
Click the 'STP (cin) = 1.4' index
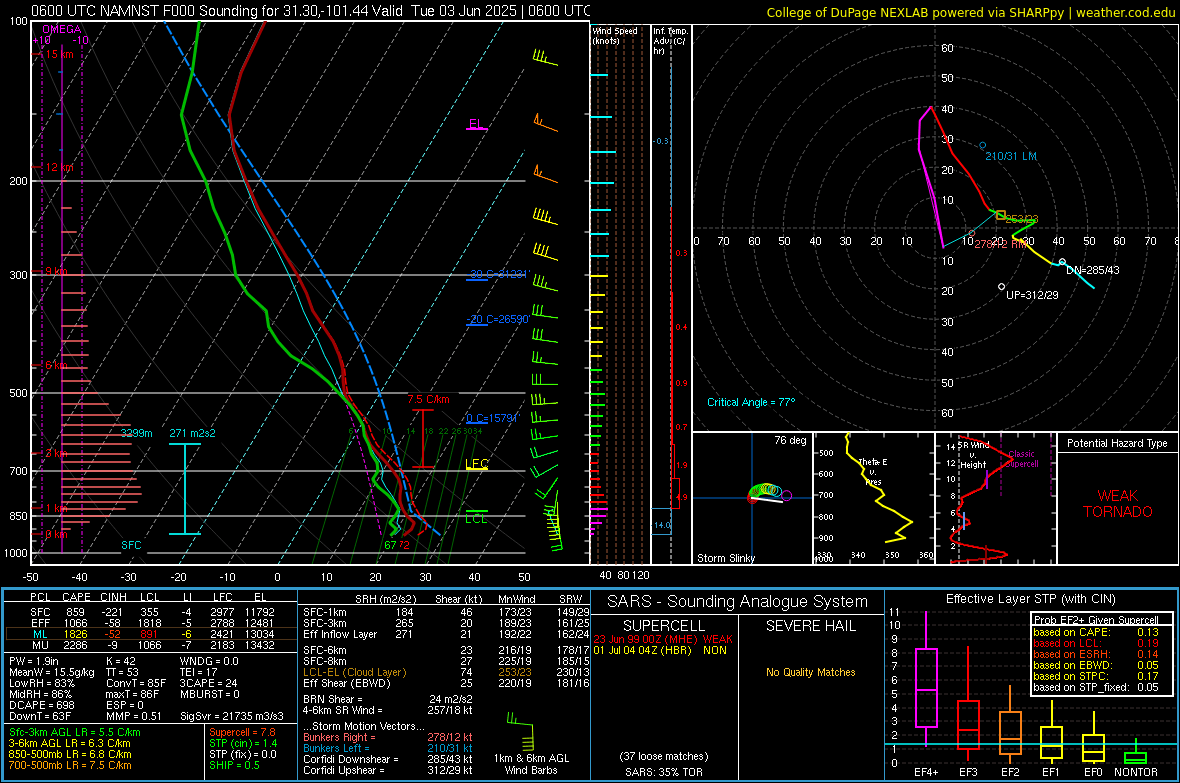pos(243,743)
